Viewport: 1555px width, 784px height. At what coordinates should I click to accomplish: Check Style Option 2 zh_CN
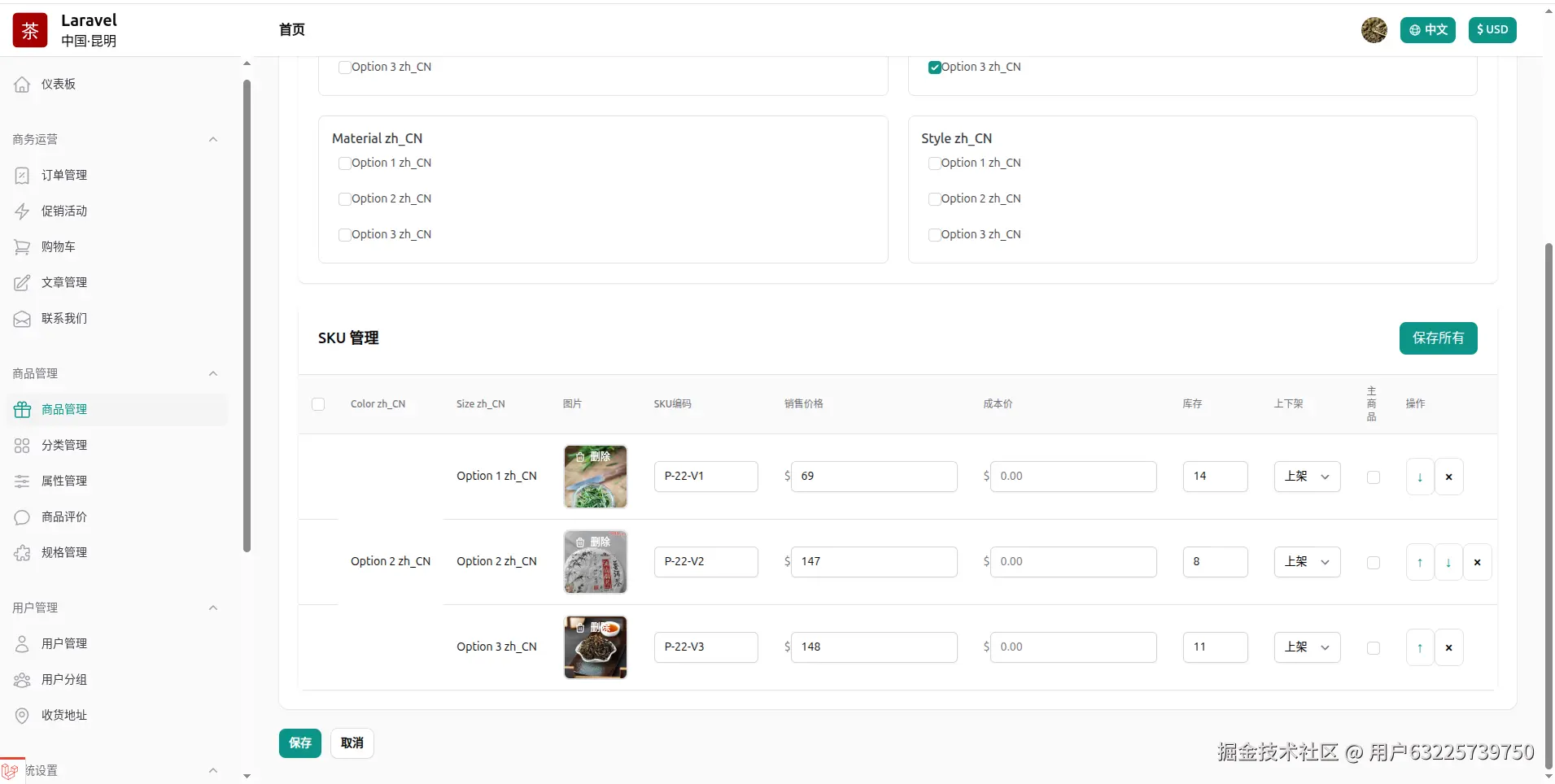point(934,199)
